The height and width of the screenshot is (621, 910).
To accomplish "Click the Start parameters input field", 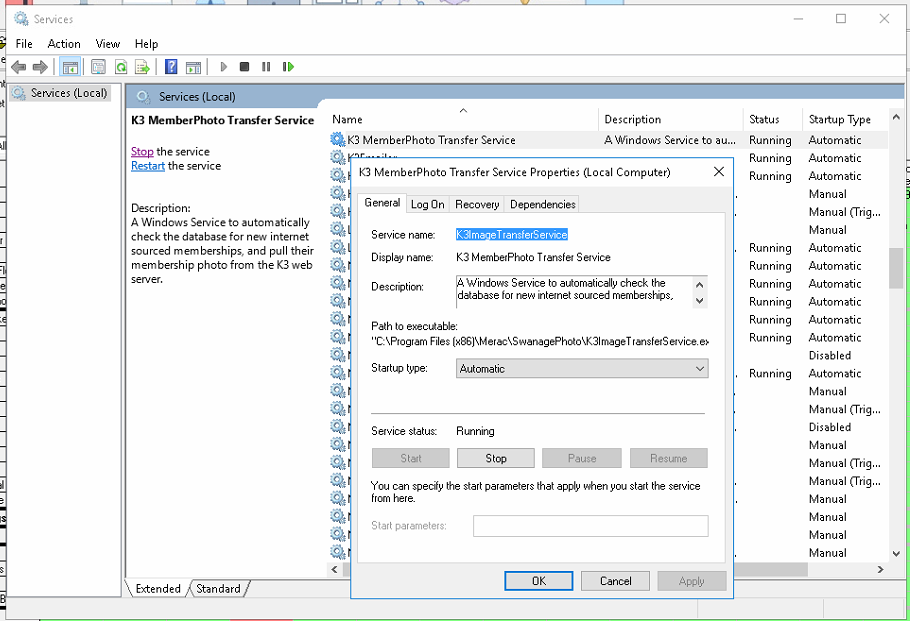I will point(590,526).
